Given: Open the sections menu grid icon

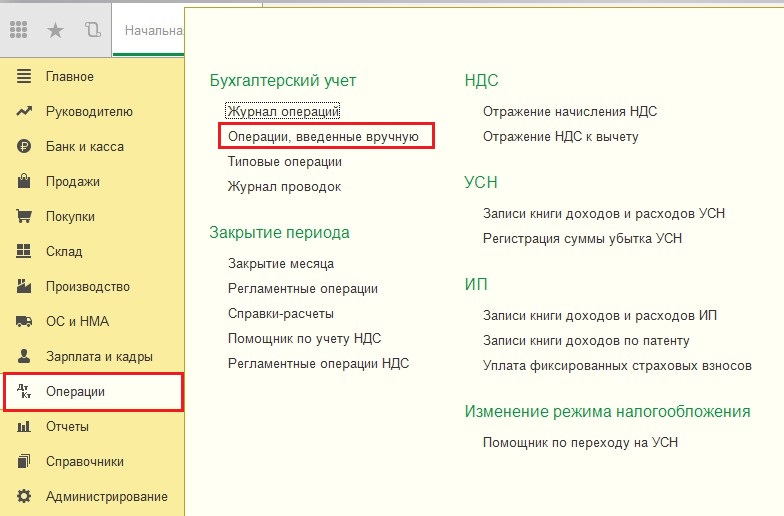Looking at the screenshot, I should tap(18, 30).
